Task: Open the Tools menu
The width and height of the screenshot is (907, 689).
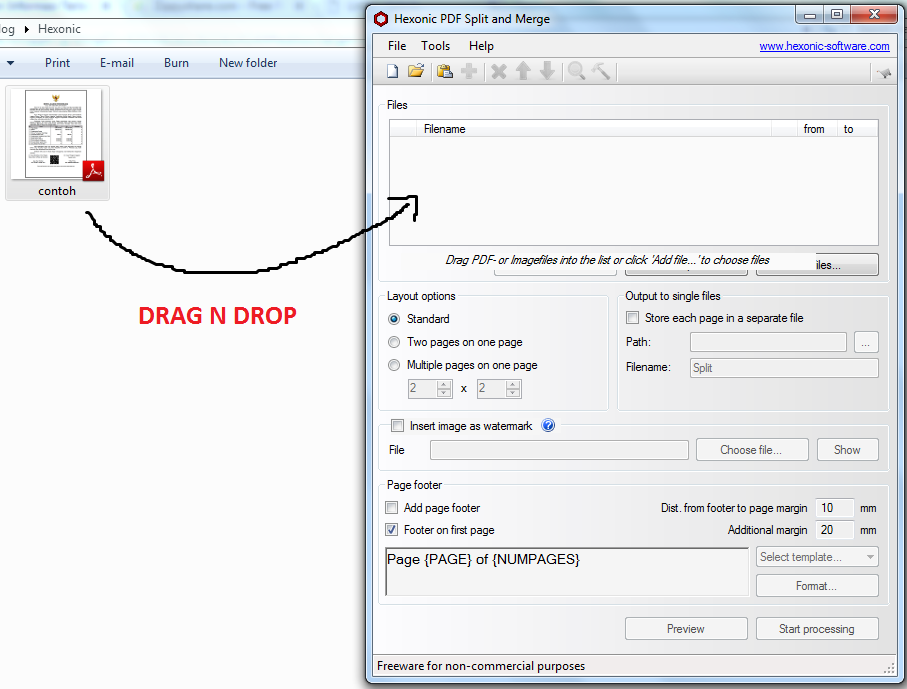Action: [x=436, y=46]
